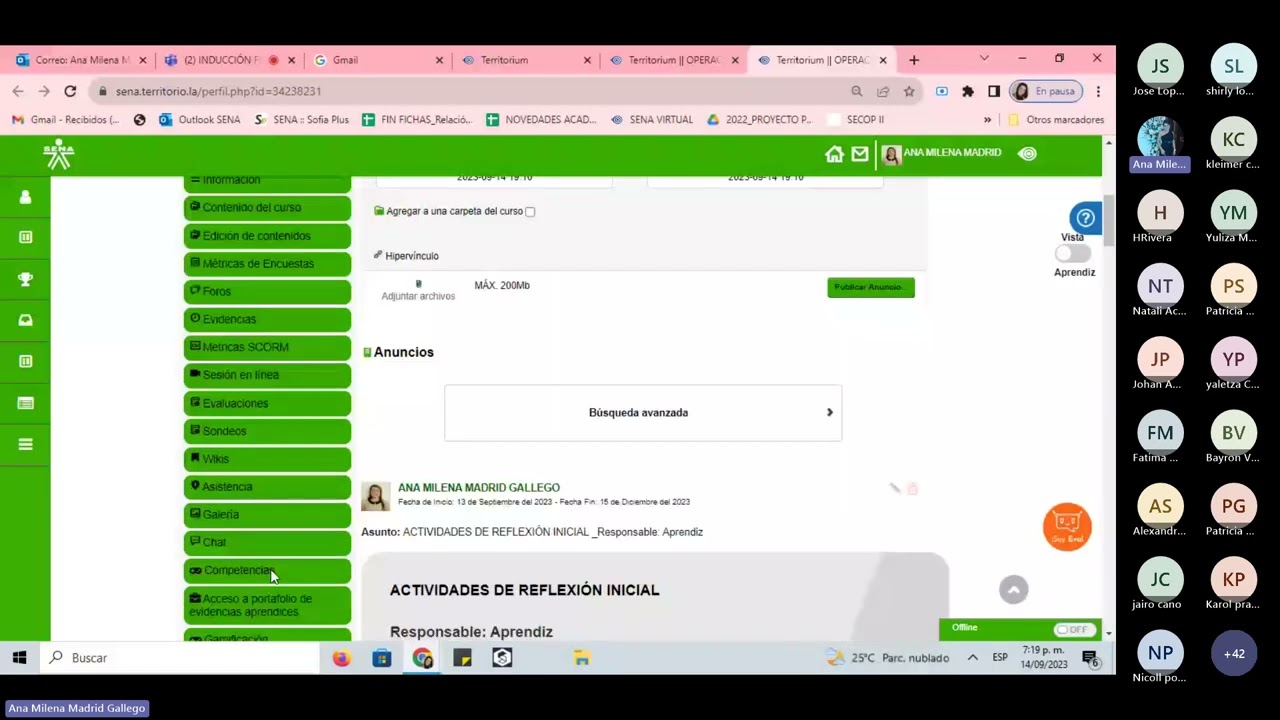This screenshot has height=720, width=1280.
Task: Open the SENA logo home link
Action: click(x=58, y=154)
